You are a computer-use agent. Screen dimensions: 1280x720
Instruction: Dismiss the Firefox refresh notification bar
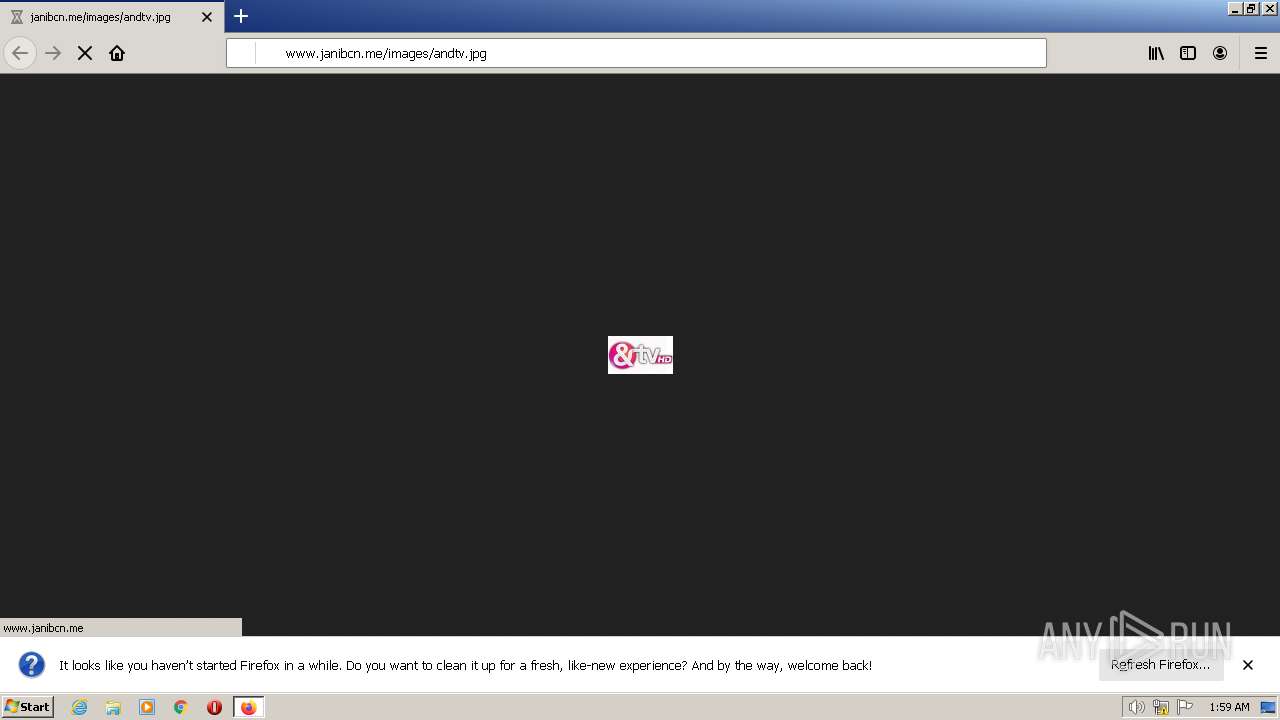click(x=1248, y=665)
